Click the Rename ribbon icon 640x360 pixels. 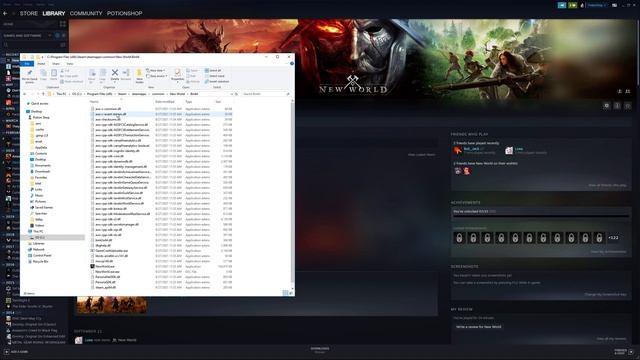point(126,75)
